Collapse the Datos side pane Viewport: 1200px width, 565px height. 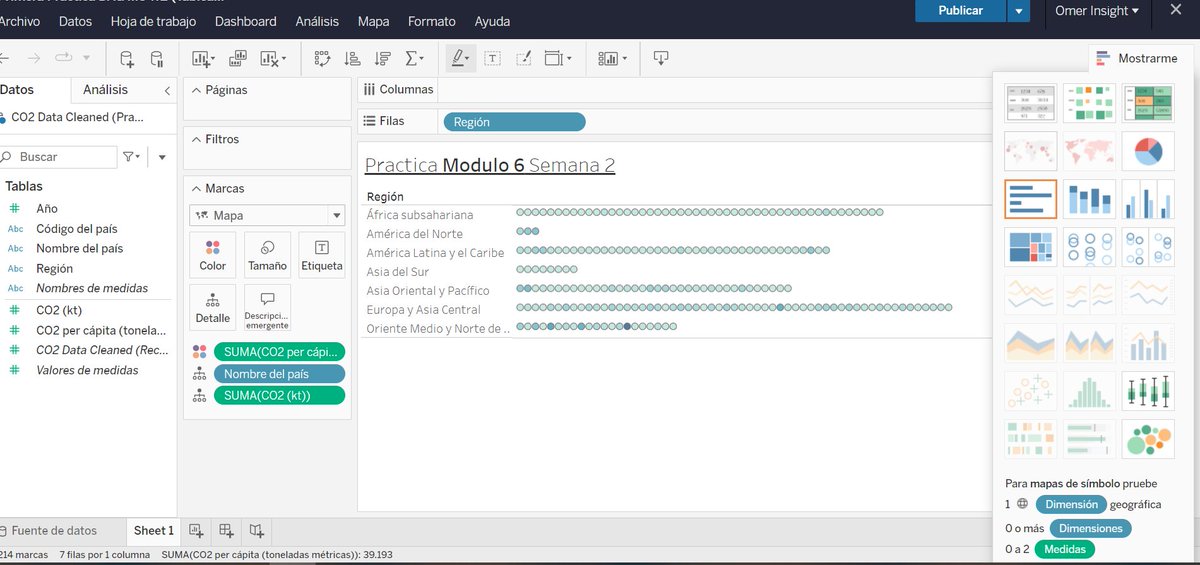pyautogui.click(x=167, y=90)
